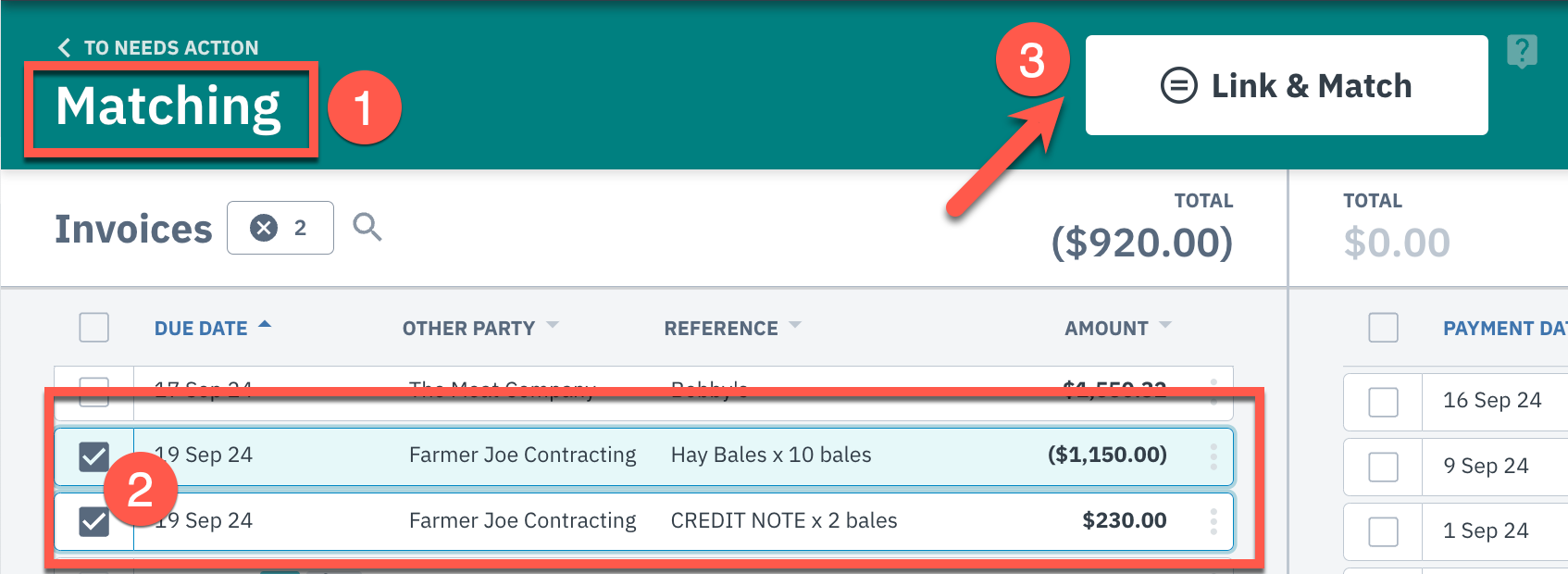Open the kebab menu on The Meat Company row
Viewport: 1568px width, 574px height.
click(1214, 391)
